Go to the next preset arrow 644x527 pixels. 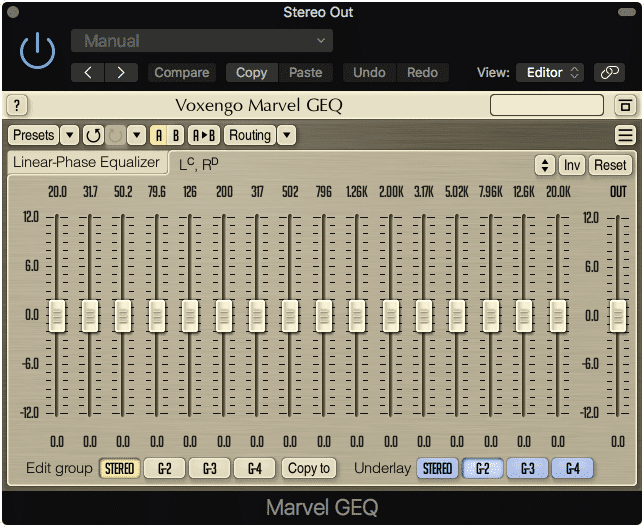click(x=121, y=73)
